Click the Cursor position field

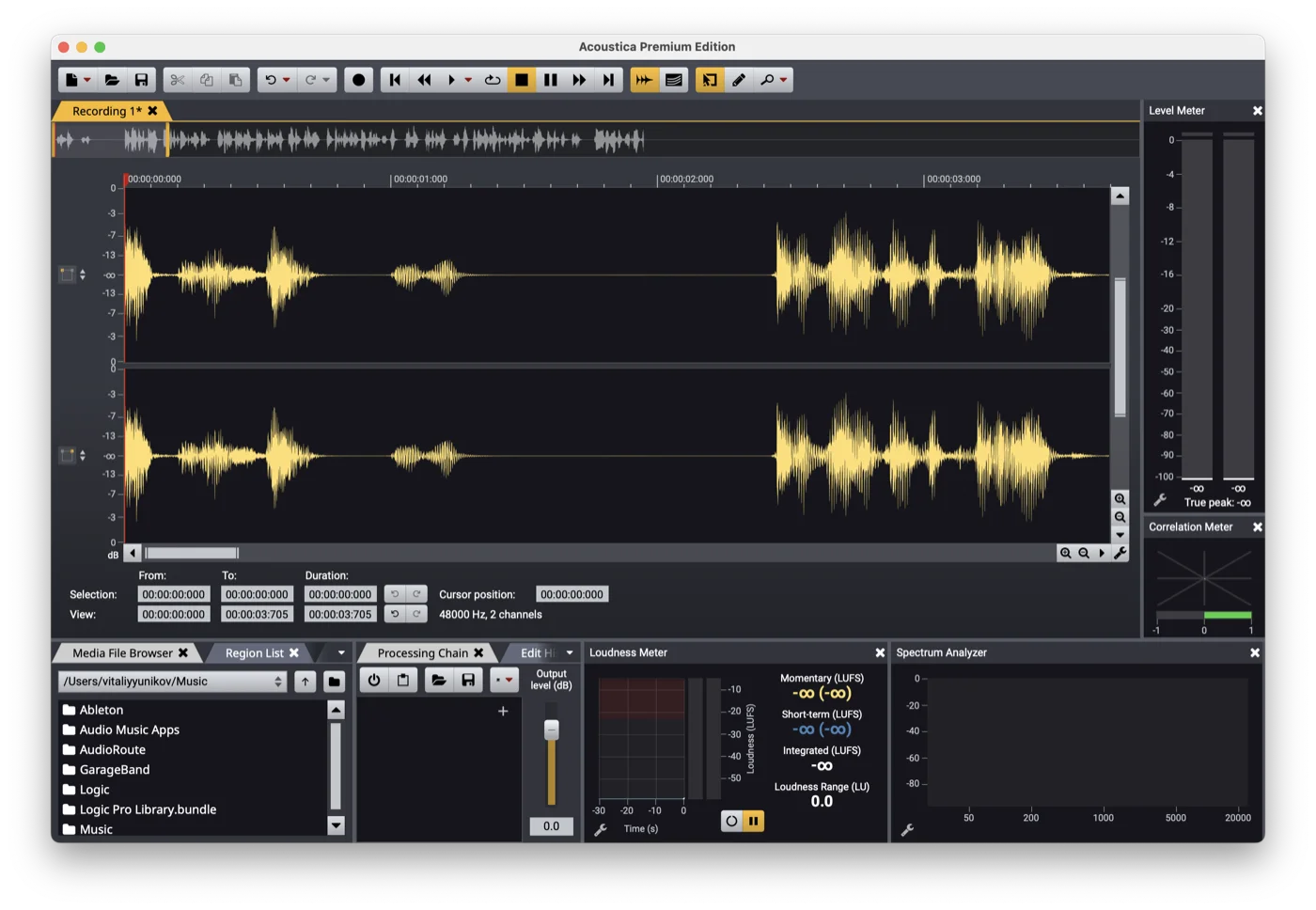coord(572,594)
